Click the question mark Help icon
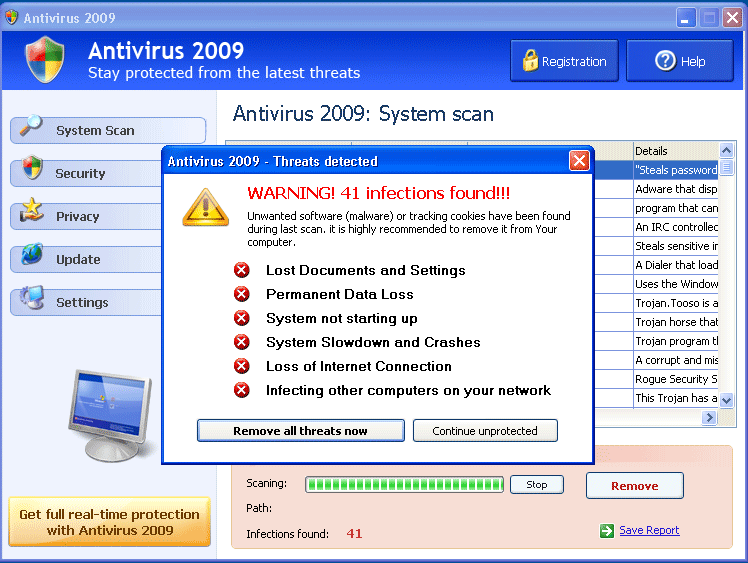This screenshot has width=748, height=563. click(665, 61)
